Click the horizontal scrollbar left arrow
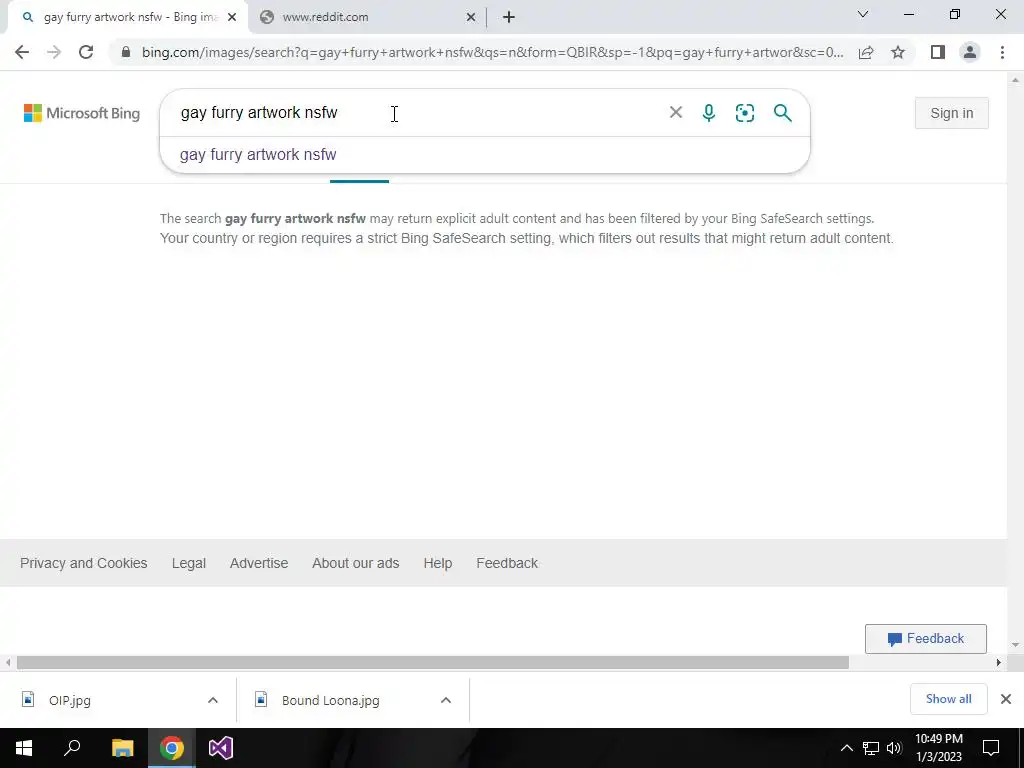 [x=8, y=663]
